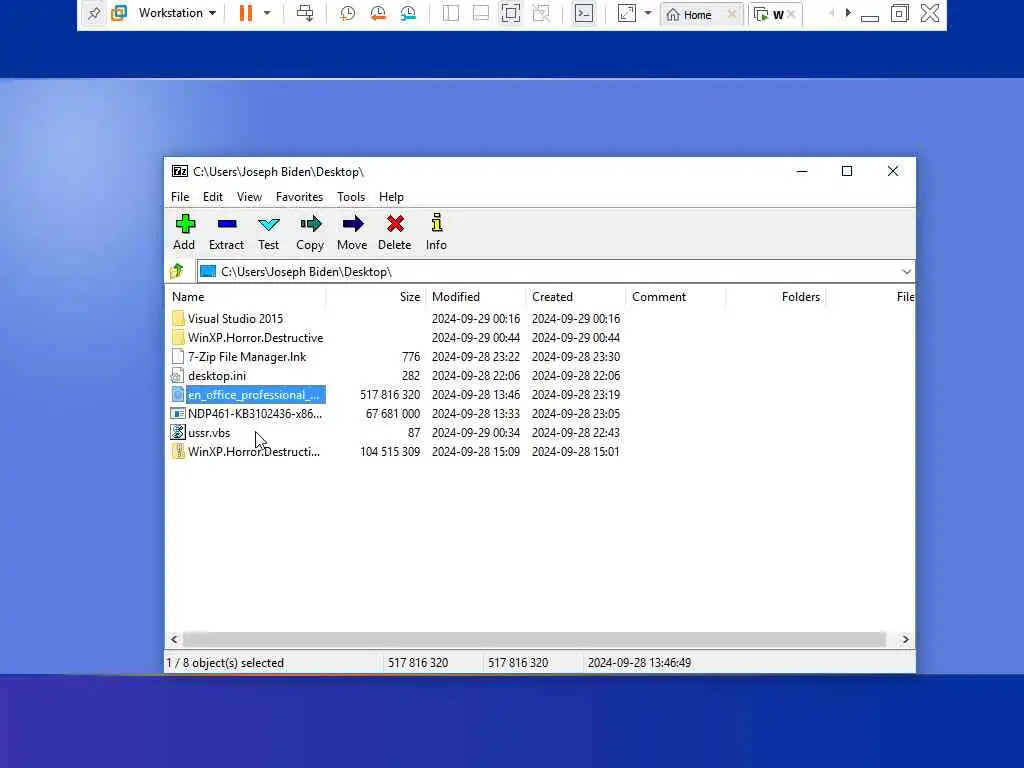Click the scrollbar right arrow in file list
The image size is (1024, 768).
pos(905,639)
